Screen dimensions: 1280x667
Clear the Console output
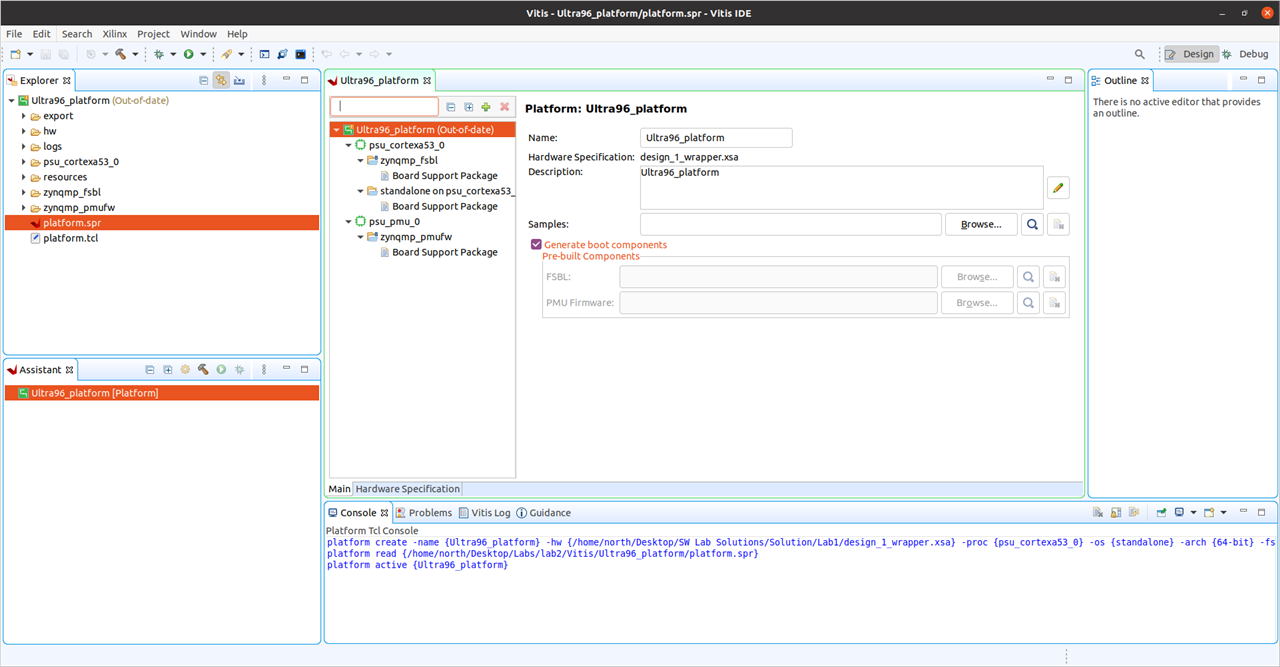pos(1098,512)
